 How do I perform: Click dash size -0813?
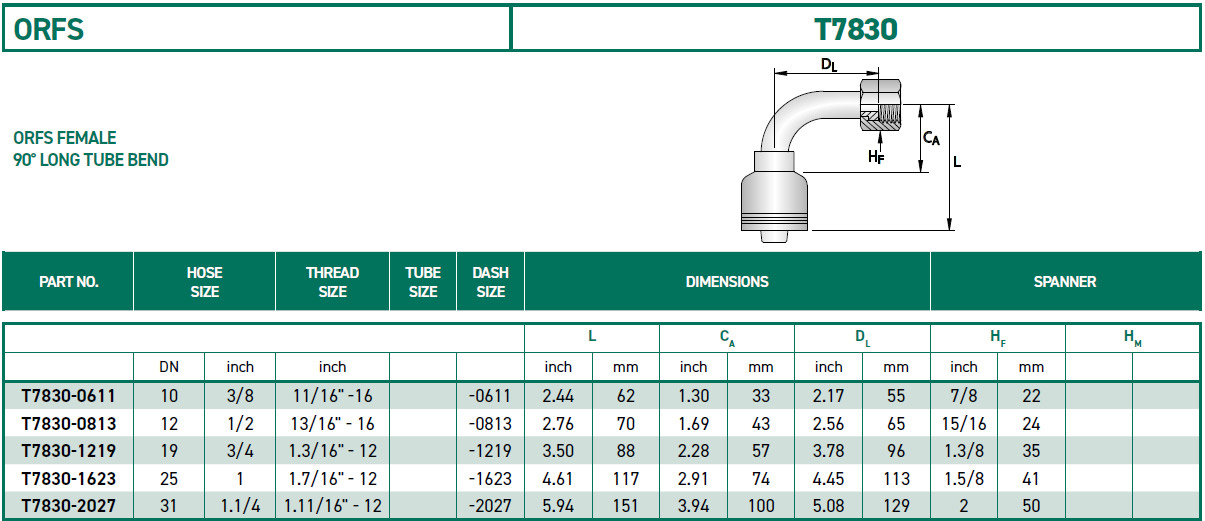click(490, 424)
